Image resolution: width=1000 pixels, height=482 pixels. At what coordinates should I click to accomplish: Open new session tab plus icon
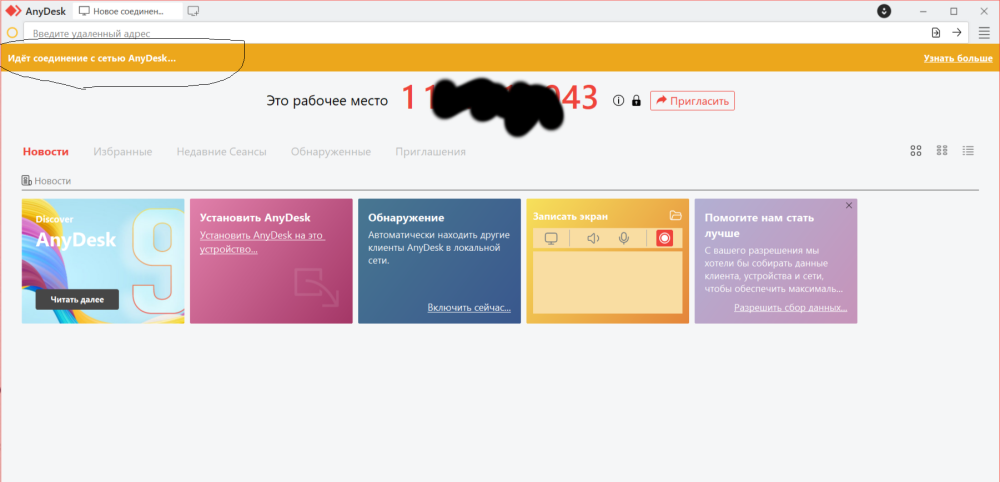tap(193, 11)
